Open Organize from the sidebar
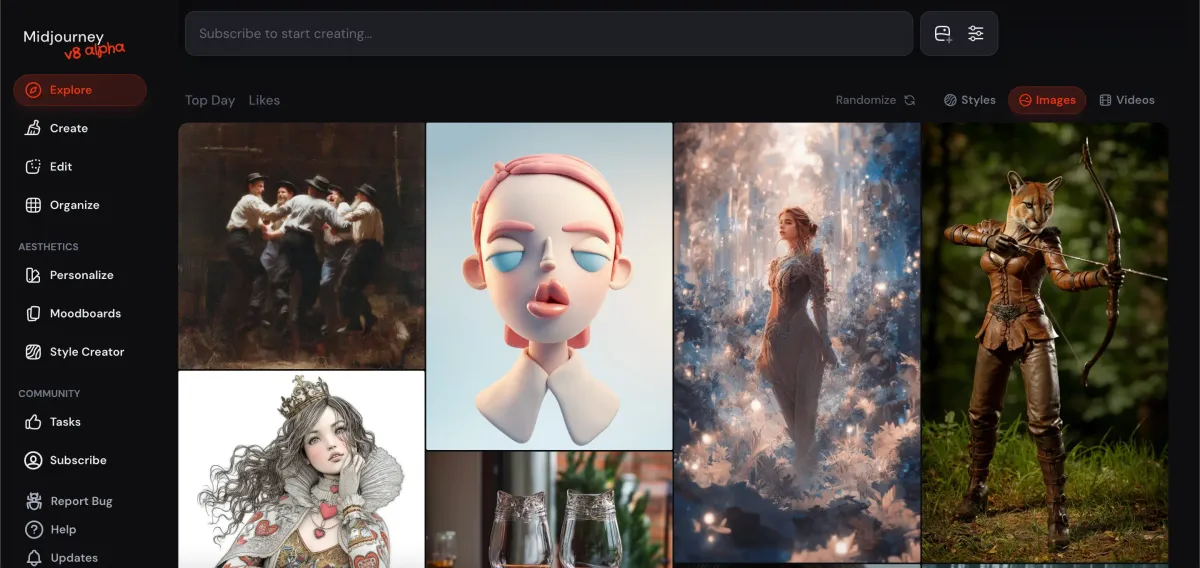The height and width of the screenshot is (568, 1200). pyautogui.click(x=74, y=205)
